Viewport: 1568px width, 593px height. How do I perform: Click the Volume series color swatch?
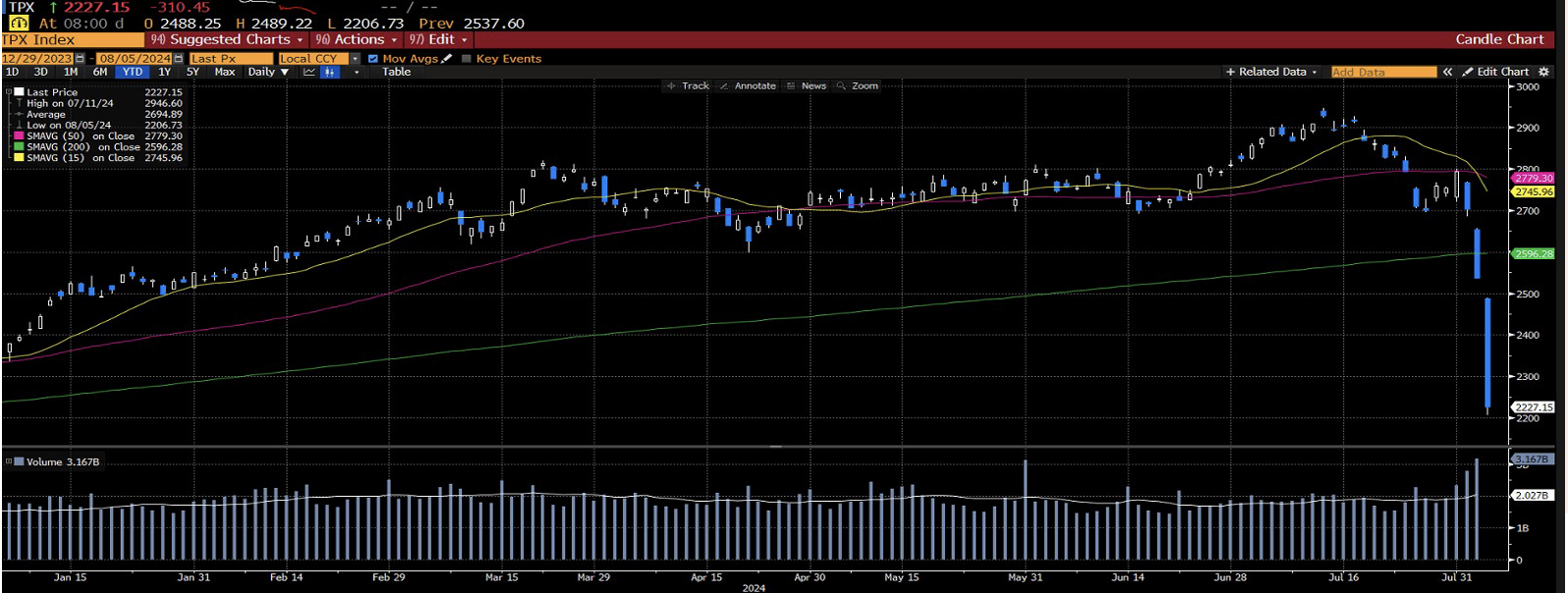19,461
